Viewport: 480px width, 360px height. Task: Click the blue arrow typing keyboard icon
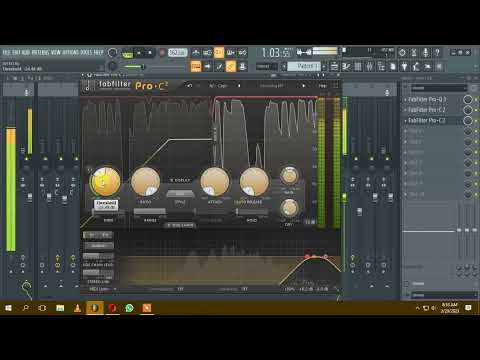(x=208, y=66)
